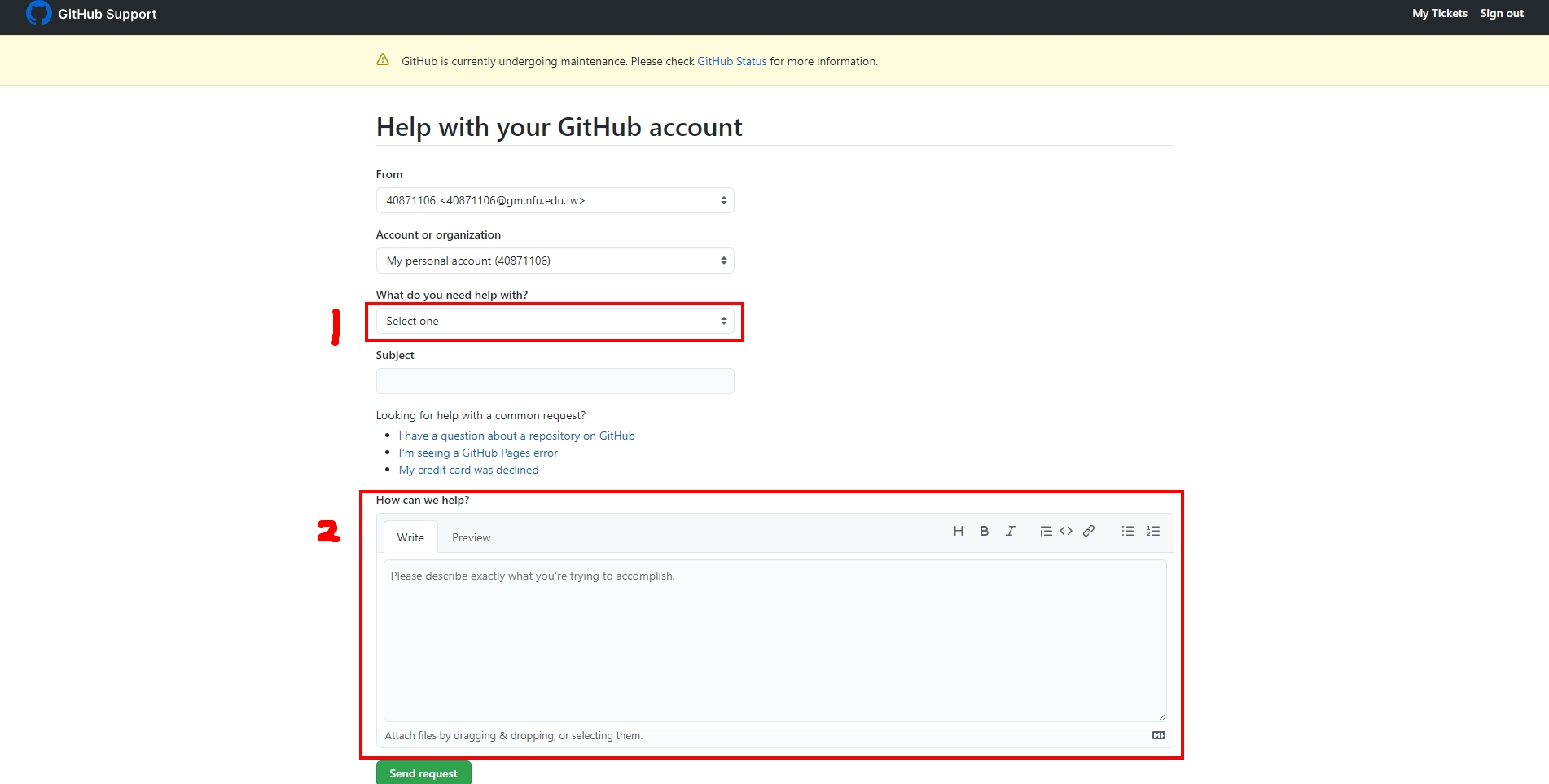Apply bold formatting in editor toolbar
1549x784 pixels.
tap(984, 531)
